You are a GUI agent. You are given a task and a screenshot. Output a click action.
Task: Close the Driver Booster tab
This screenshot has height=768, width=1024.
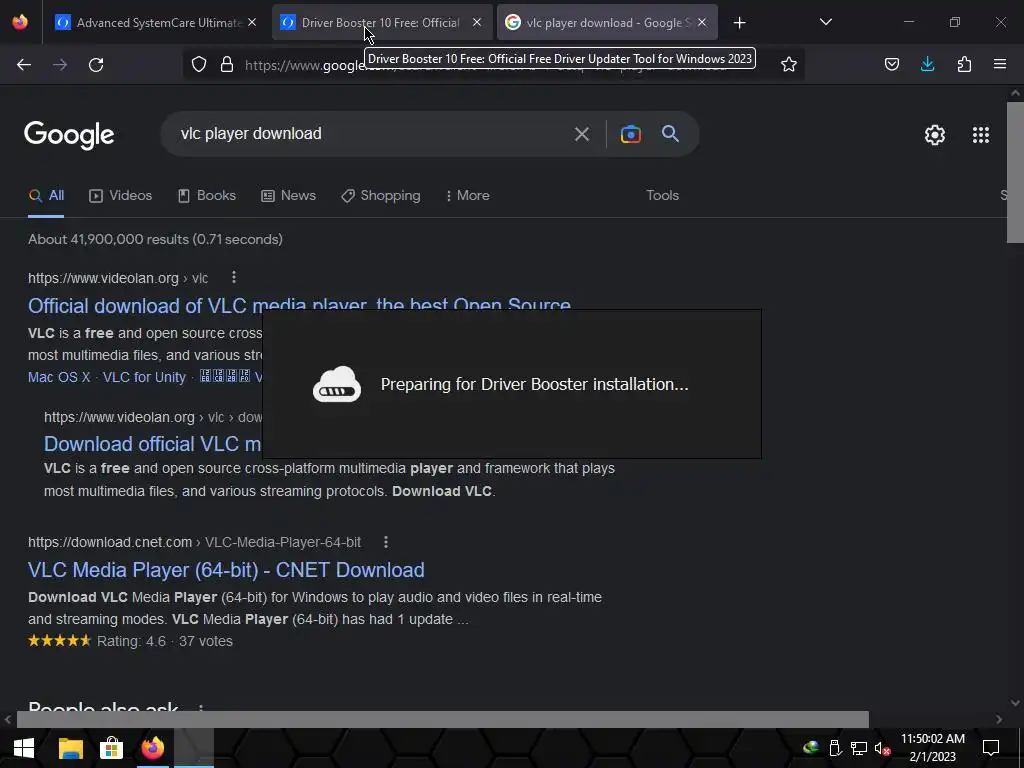point(477,22)
